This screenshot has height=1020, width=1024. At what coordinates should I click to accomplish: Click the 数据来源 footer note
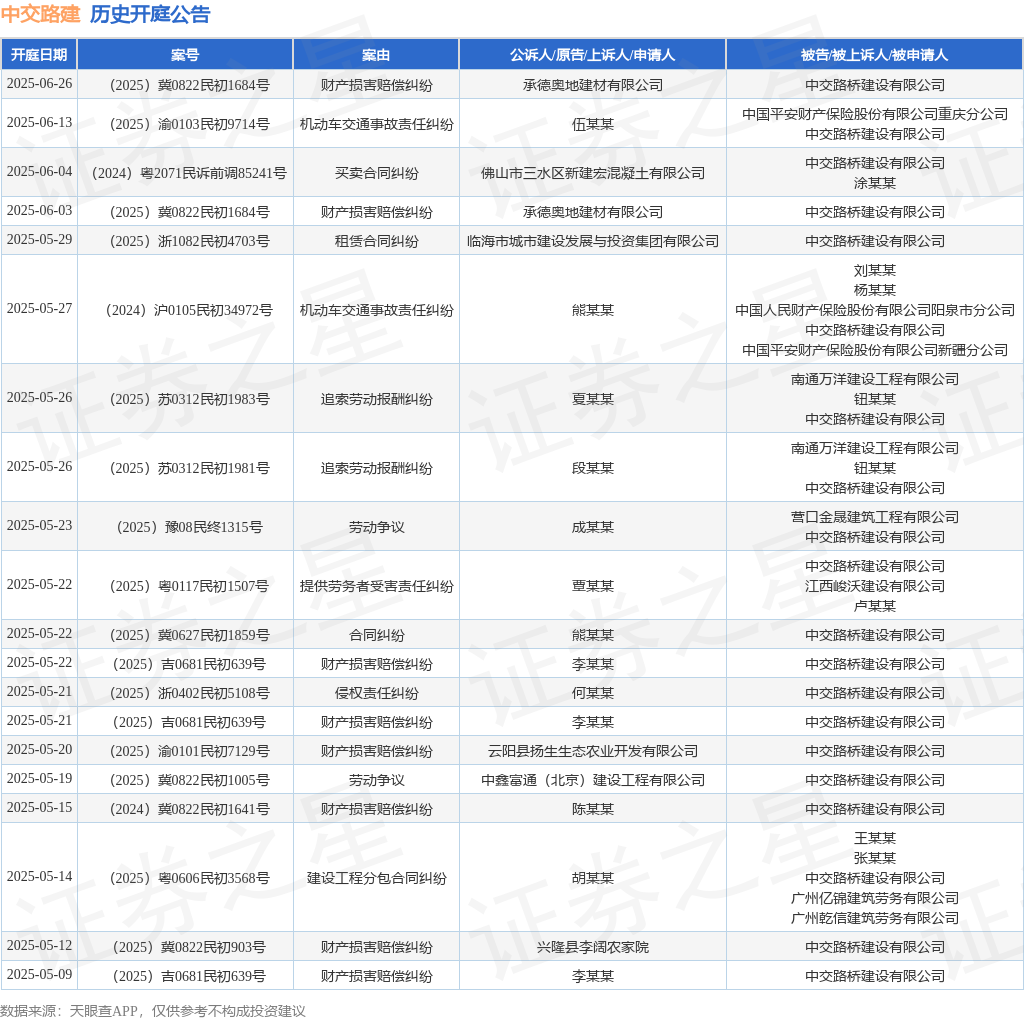[x=153, y=1011]
